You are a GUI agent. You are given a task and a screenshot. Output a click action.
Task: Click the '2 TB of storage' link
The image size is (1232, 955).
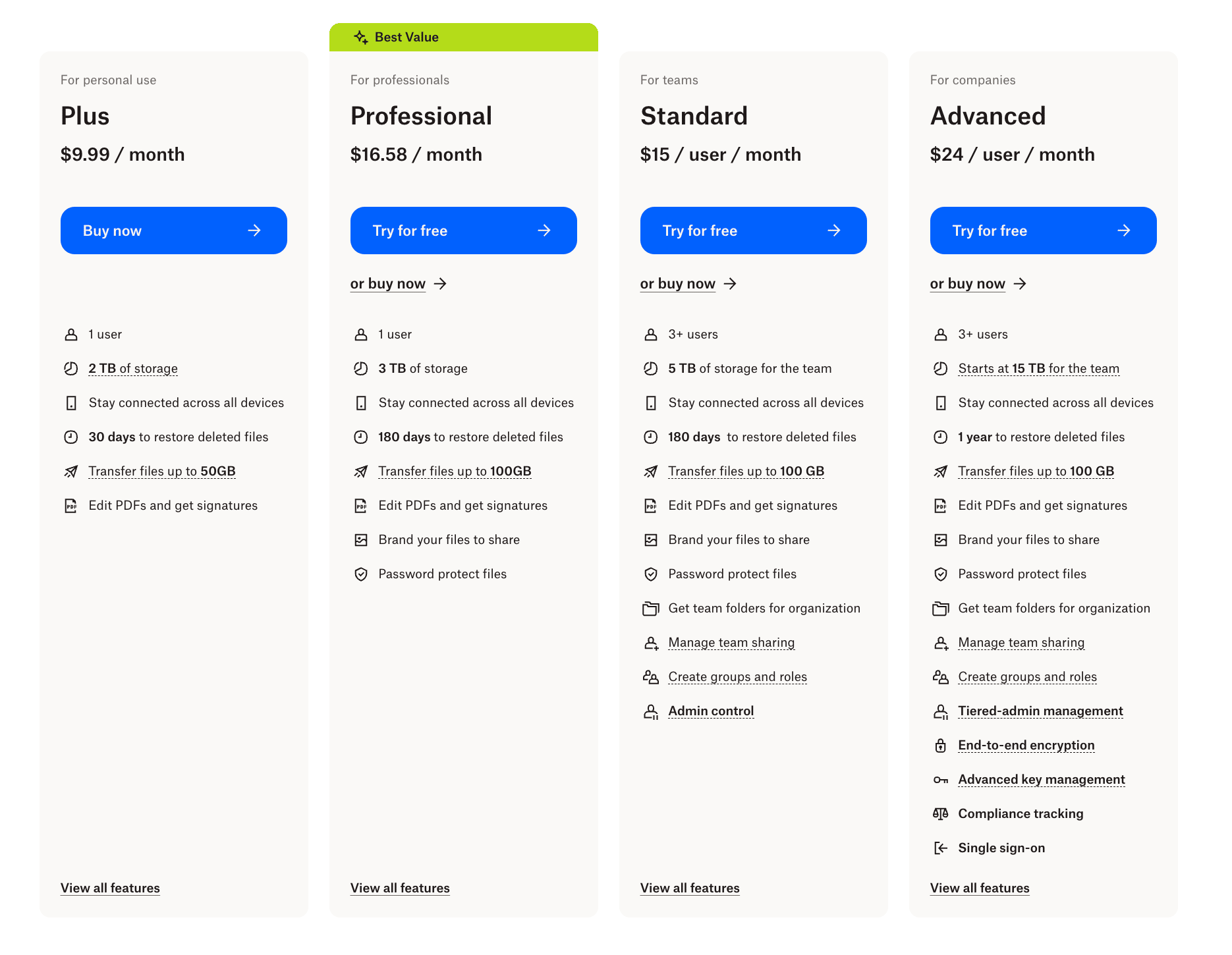click(133, 369)
